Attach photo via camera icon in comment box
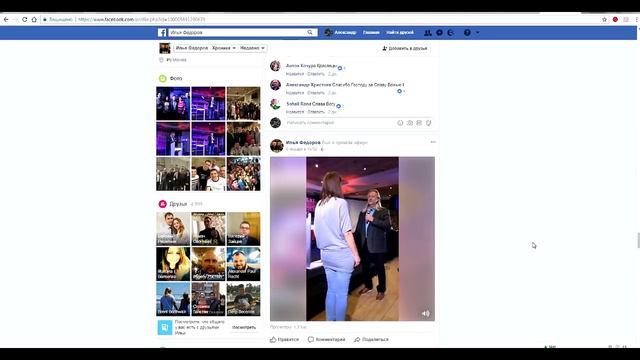The image size is (640, 360). tap(409, 123)
